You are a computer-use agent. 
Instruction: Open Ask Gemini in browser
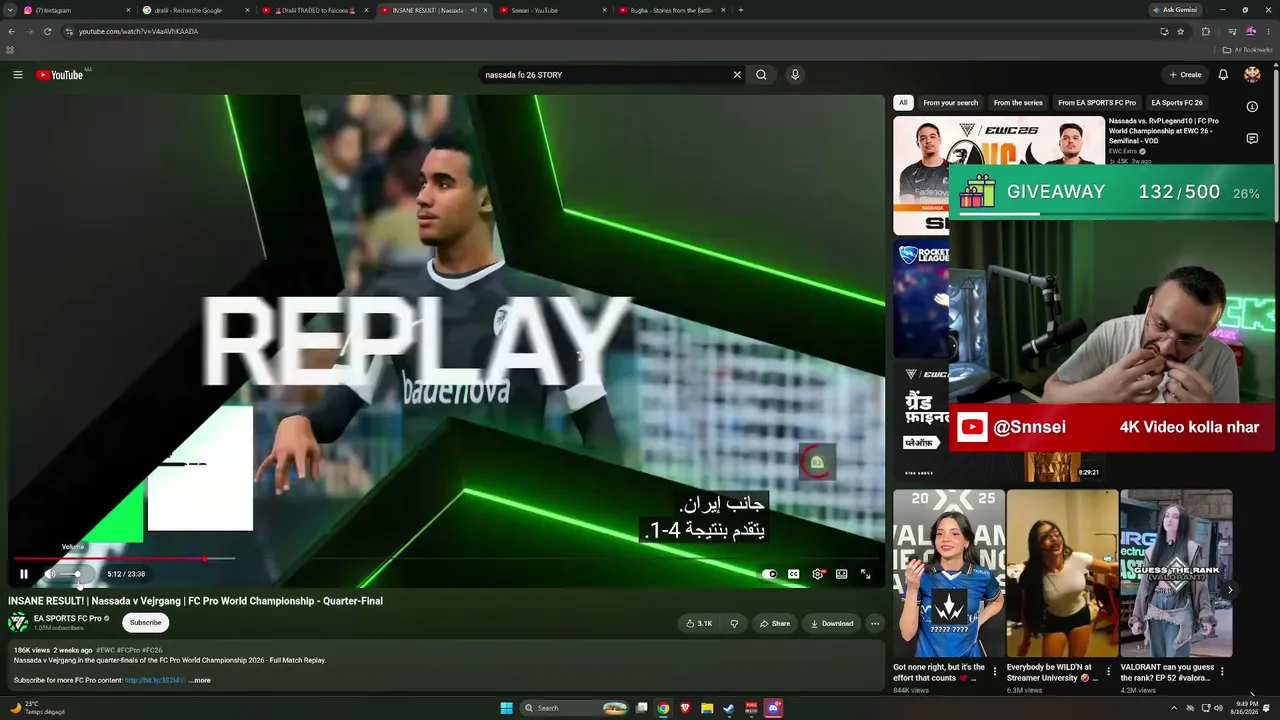(1174, 10)
